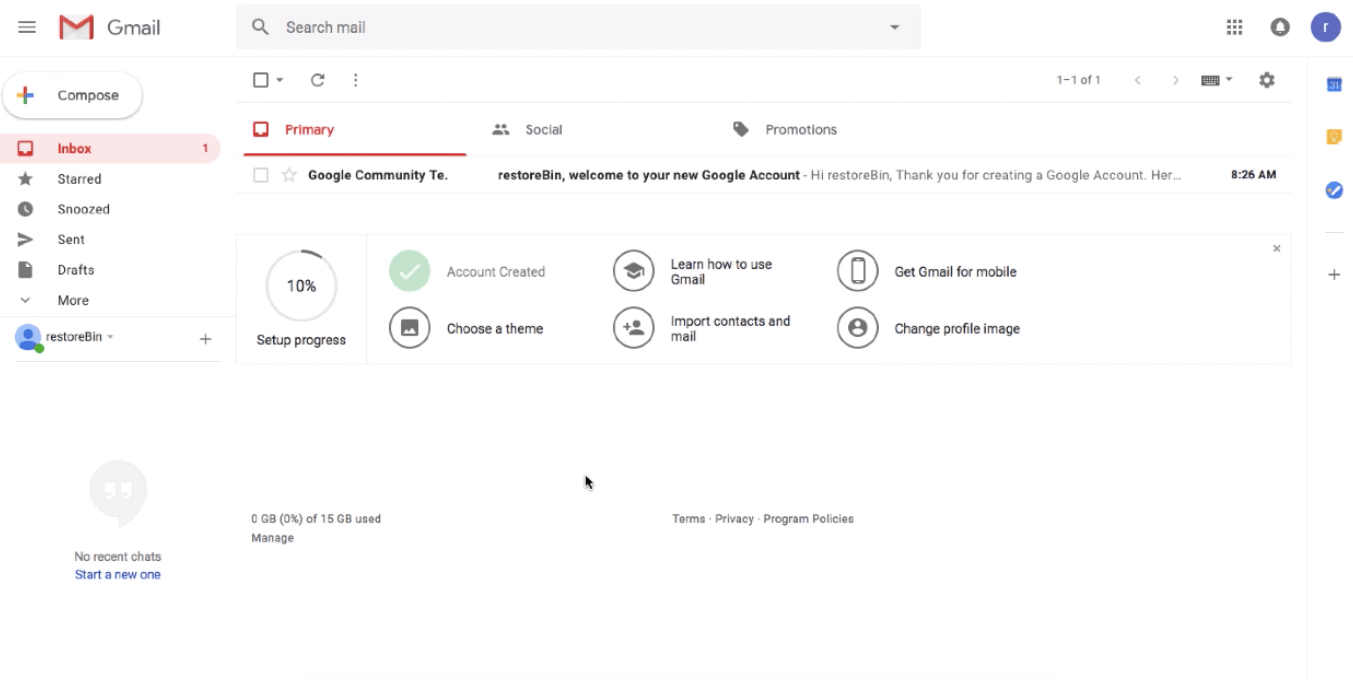
Task: Refresh the inbox
Action: [x=318, y=80]
